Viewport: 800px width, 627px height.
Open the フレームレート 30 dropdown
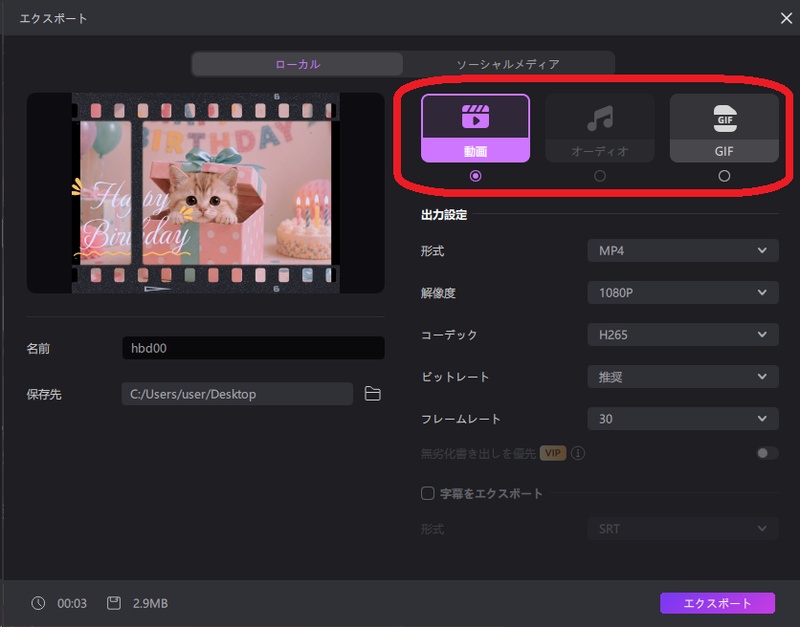coord(683,419)
